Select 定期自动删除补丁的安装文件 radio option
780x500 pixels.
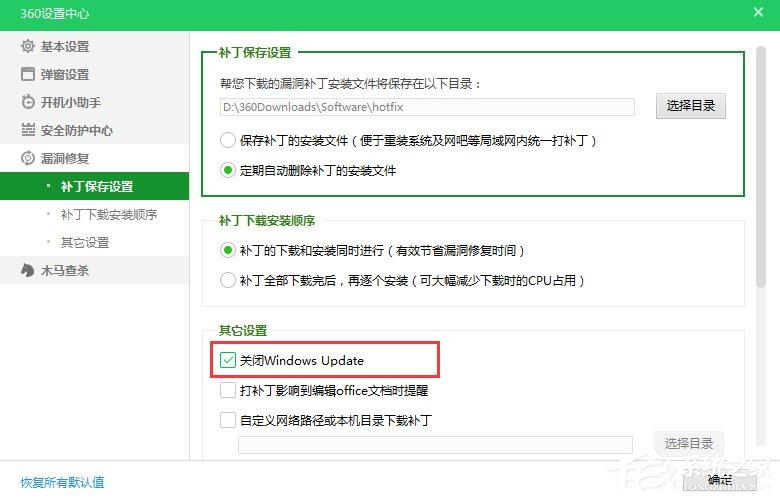click(x=228, y=170)
